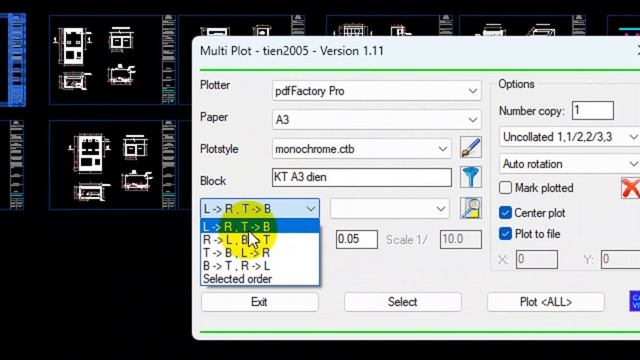Click the Exit button
Screen dimensions: 640x360
pyautogui.click(x=260, y=302)
